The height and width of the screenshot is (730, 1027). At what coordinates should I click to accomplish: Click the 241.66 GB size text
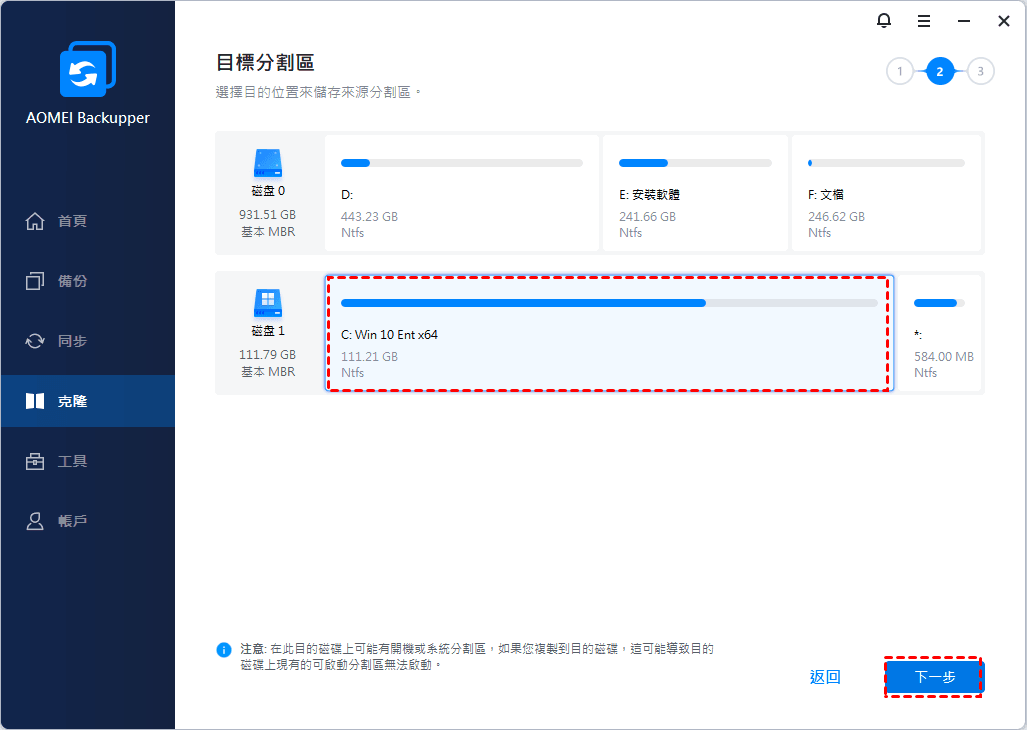(647, 217)
